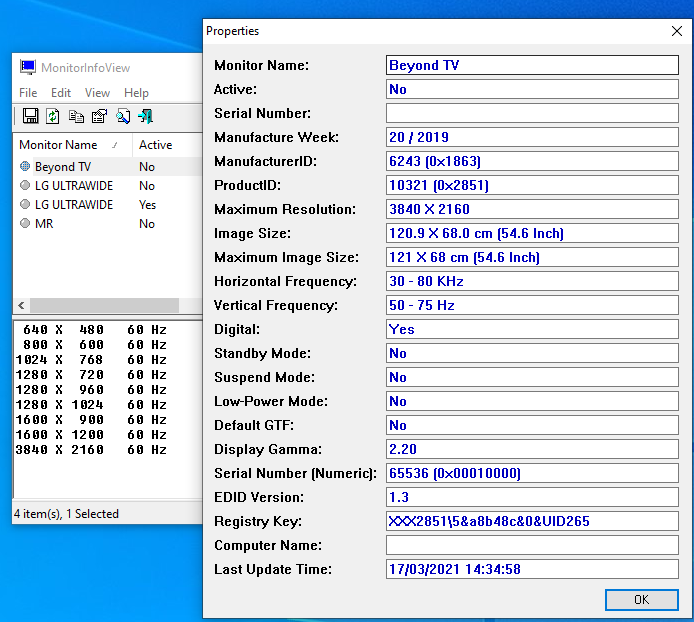Image resolution: width=694 pixels, height=622 pixels.
Task: Click the Save Selected Items floppy icon
Action: tap(30, 116)
